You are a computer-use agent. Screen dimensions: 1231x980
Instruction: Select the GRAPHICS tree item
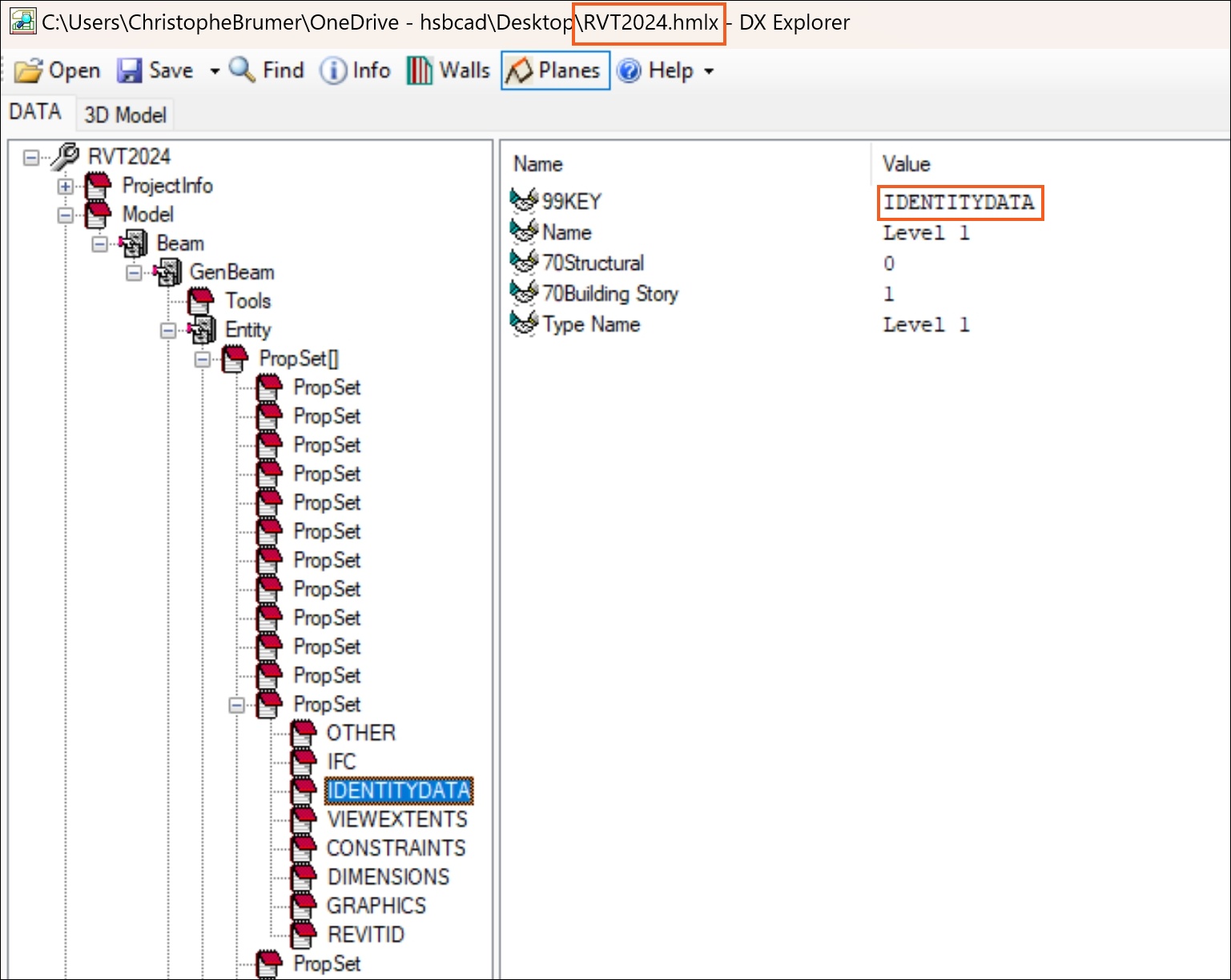376,906
